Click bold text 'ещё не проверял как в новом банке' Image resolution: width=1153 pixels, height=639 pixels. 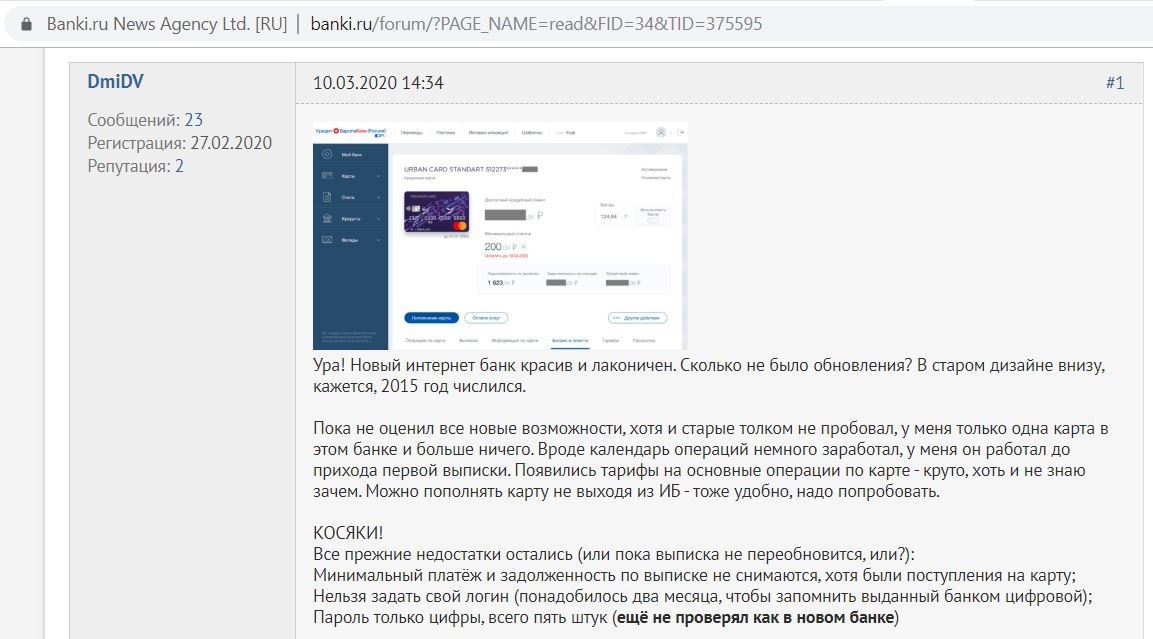click(x=755, y=618)
